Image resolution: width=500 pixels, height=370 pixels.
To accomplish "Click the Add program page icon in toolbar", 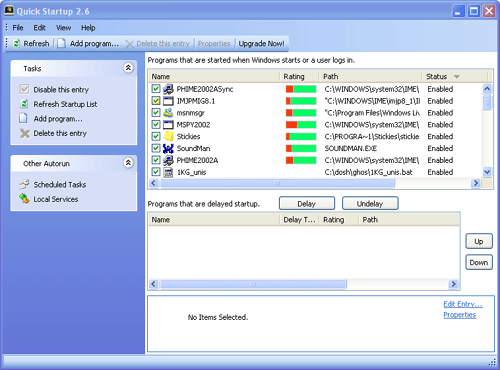I will 61,44.
